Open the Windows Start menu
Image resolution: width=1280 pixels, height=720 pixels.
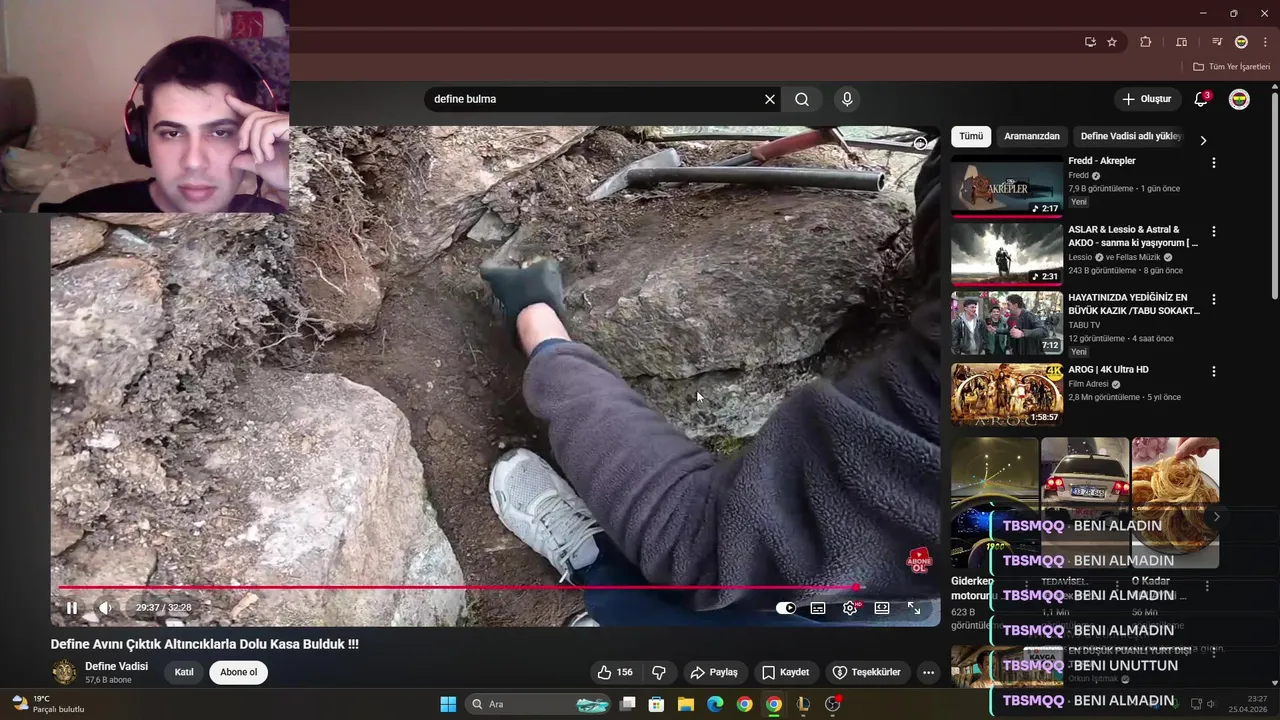pos(448,704)
